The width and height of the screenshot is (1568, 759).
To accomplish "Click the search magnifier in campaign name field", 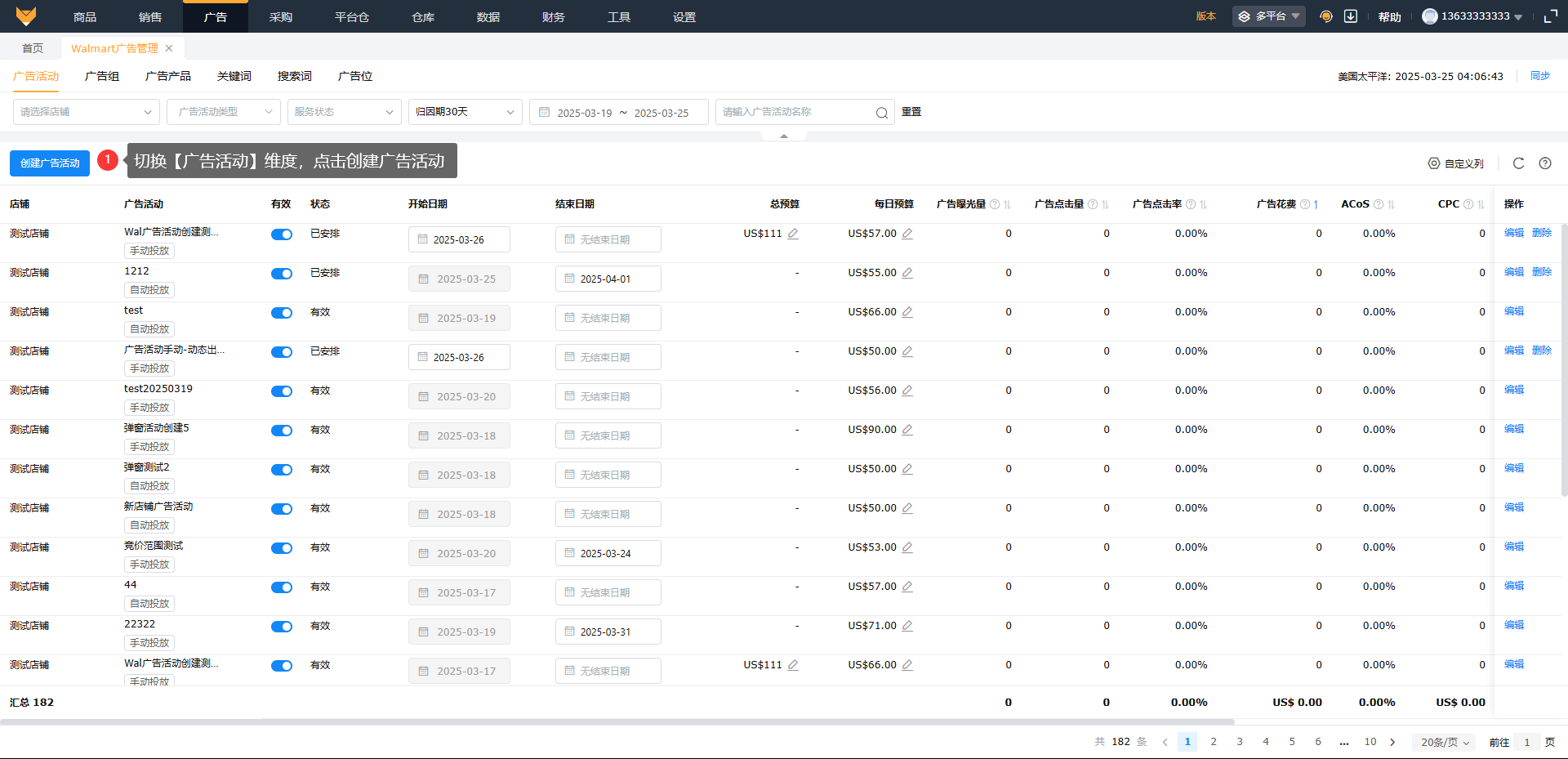I will tap(882, 113).
